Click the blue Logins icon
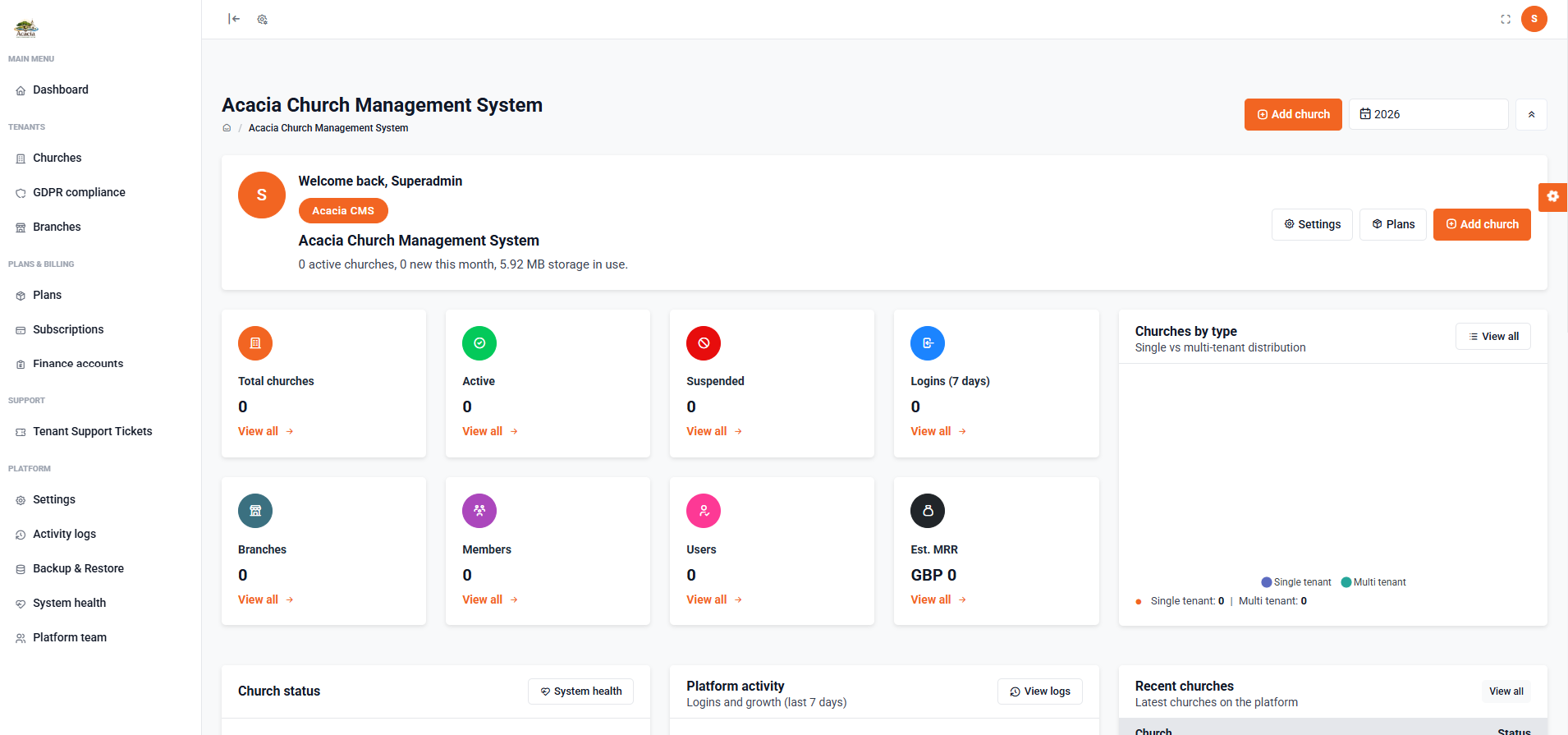1568x735 pixels. point(928,343)
